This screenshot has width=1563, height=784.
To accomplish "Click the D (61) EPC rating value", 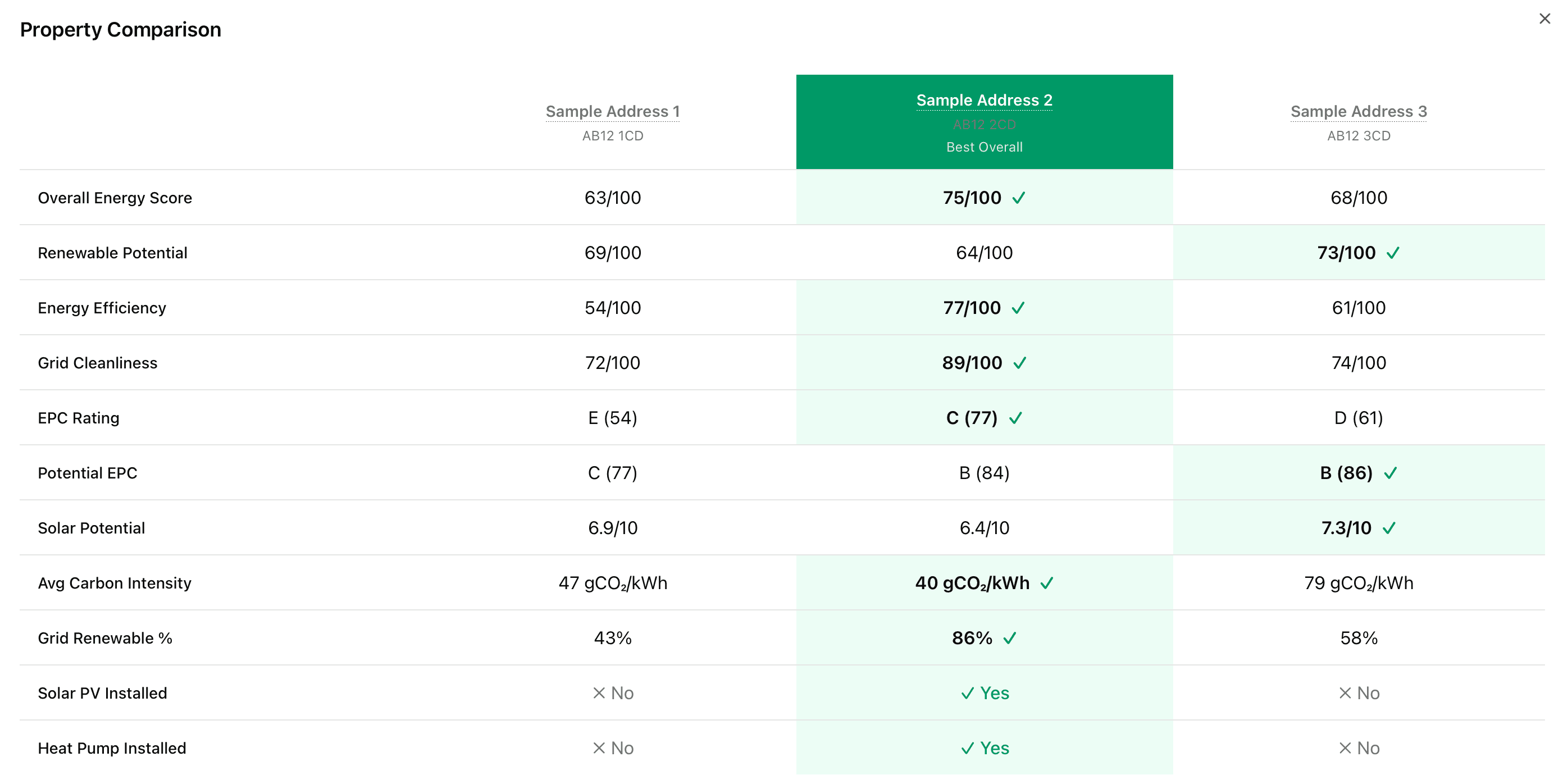I will [1359, 418].
